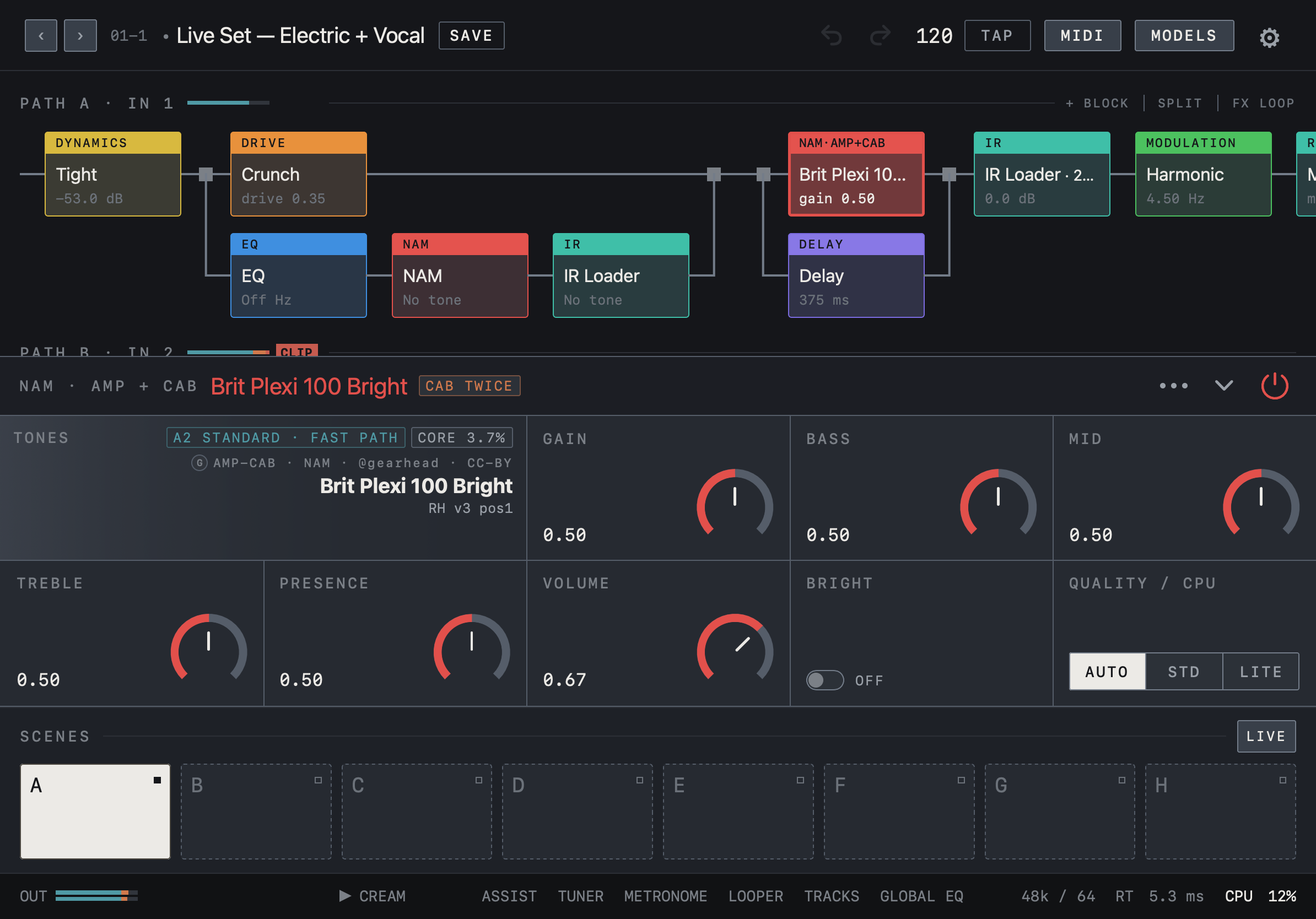This screenshot has width=1316, height=919.
Task: Undo the last change
Action: 832,35
